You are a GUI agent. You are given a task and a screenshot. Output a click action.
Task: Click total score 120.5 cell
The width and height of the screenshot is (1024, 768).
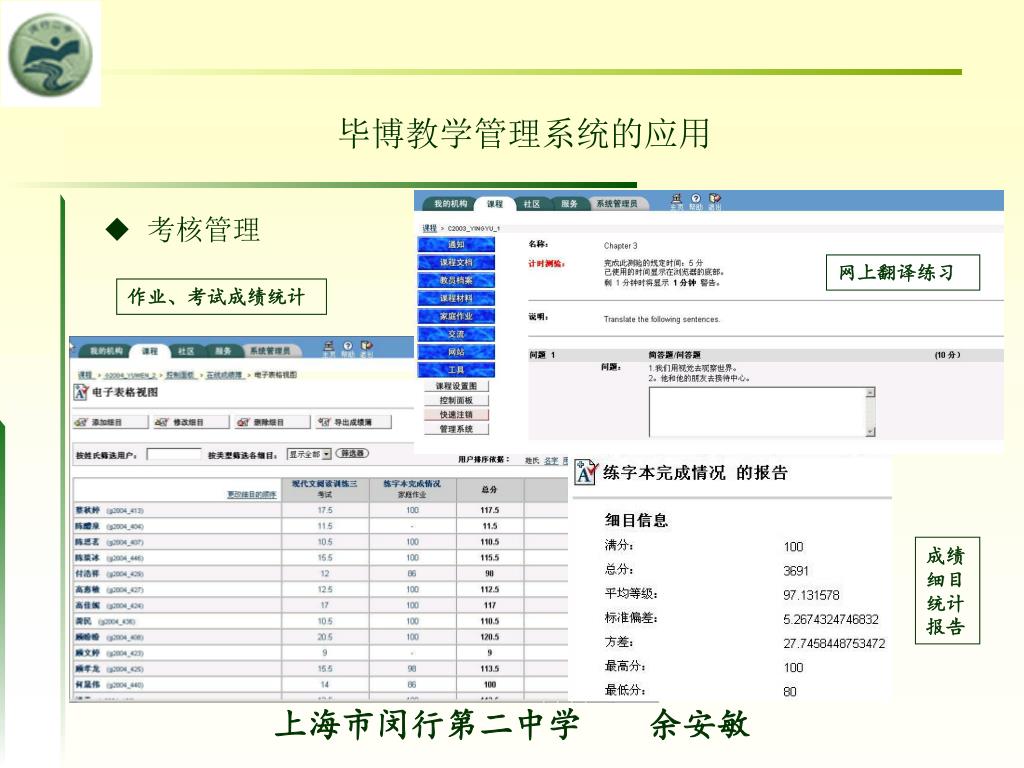489,637
